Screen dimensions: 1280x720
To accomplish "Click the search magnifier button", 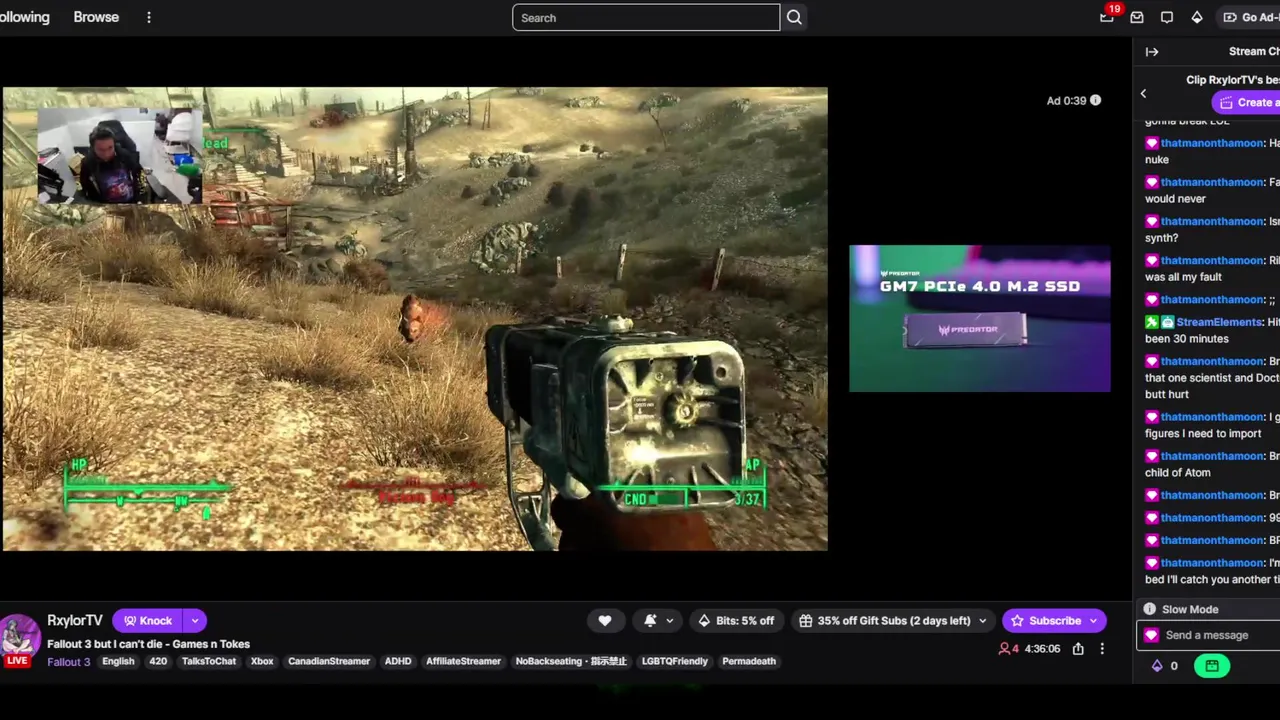I will [x=794, y=17].
